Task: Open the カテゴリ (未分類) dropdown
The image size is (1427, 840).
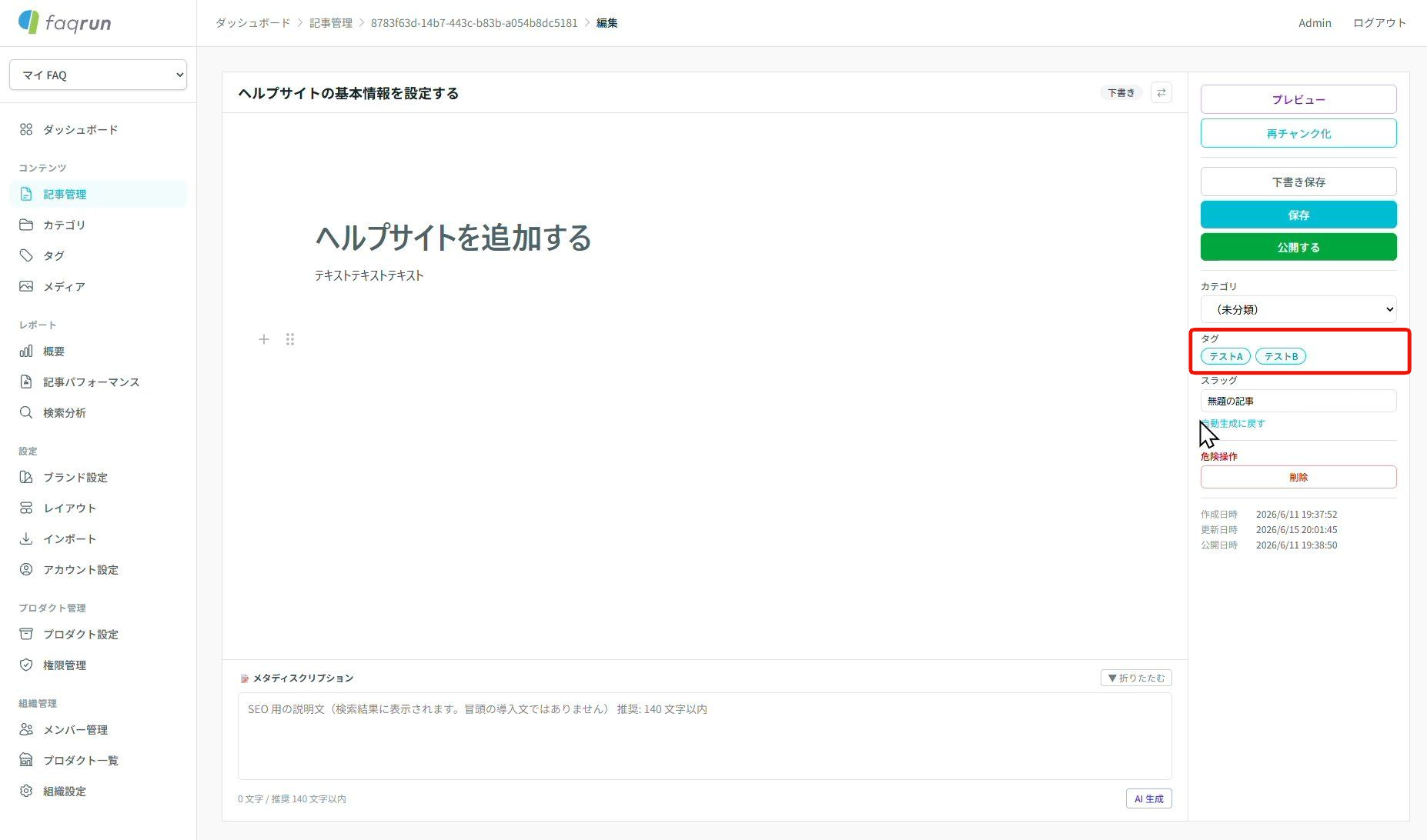Action: click(1298, 309)
